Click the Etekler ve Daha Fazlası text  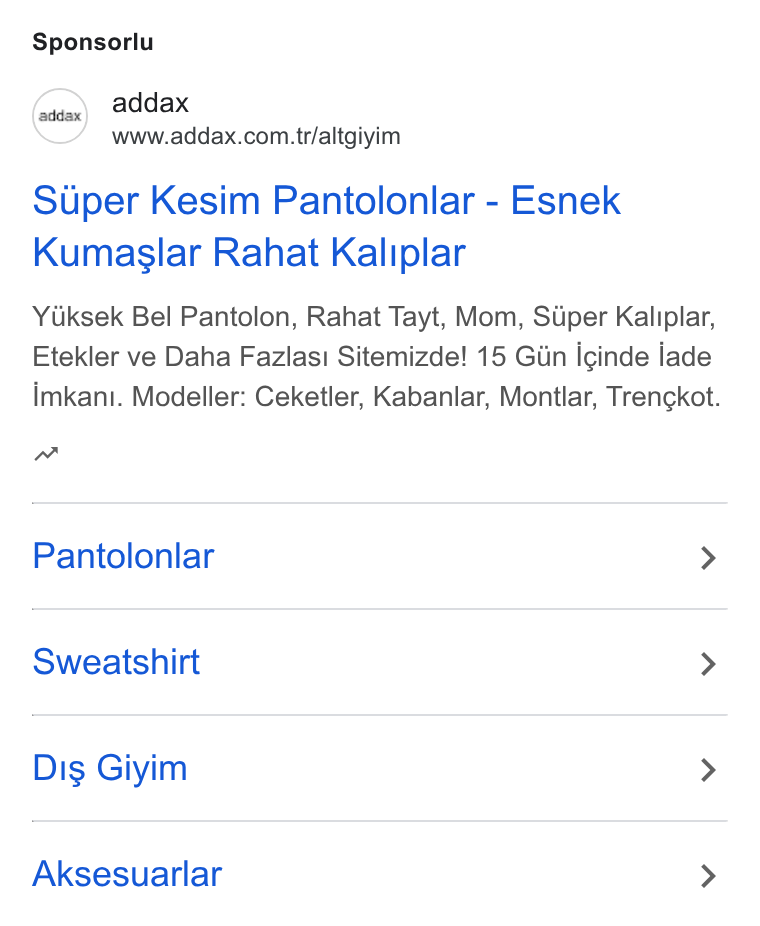point(182,357)
